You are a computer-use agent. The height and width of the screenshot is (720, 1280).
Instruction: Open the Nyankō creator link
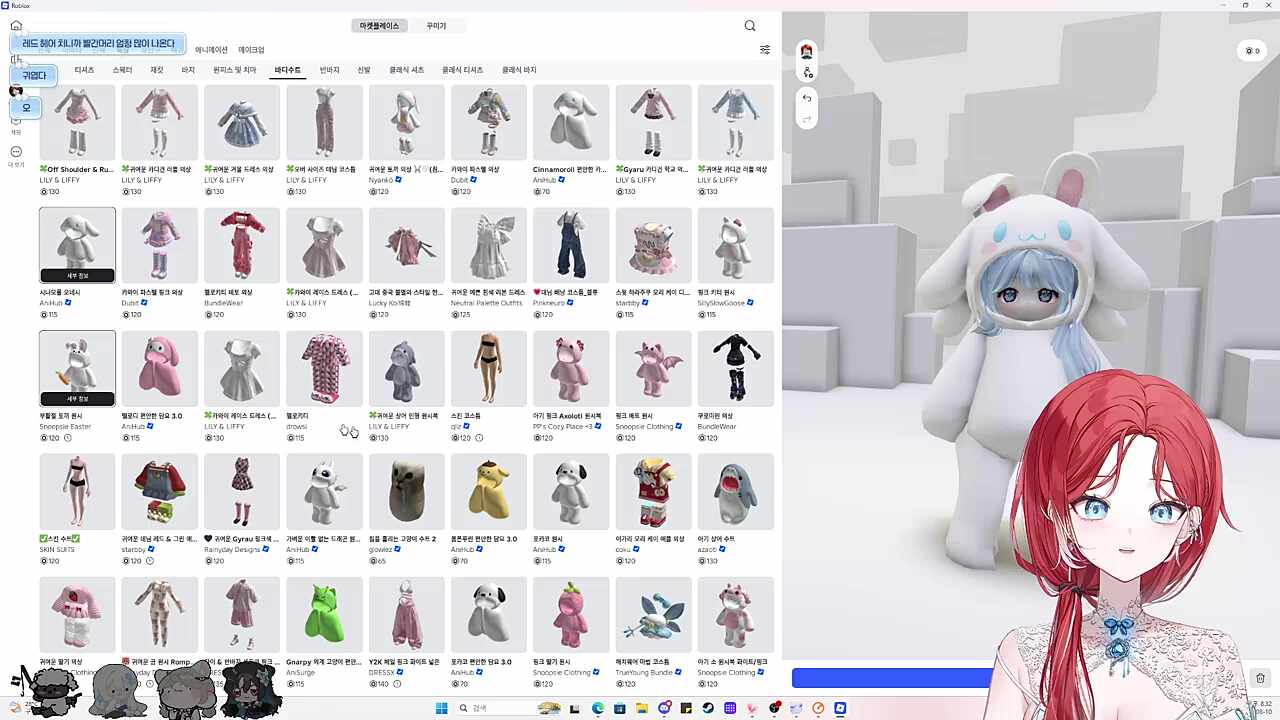(383, 180)
